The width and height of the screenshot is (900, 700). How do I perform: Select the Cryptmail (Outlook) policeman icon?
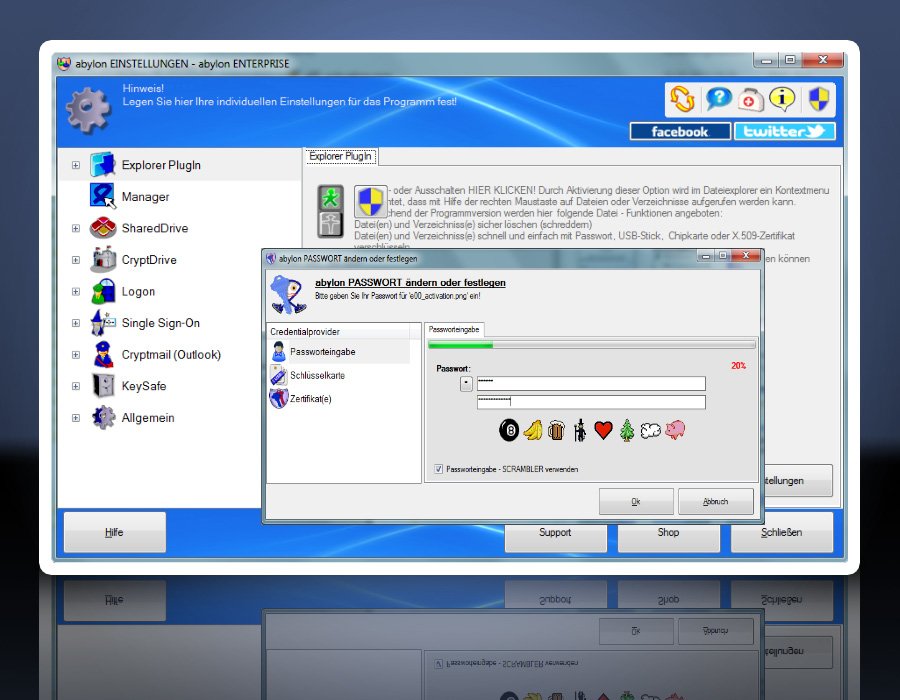tap(103, 354)
